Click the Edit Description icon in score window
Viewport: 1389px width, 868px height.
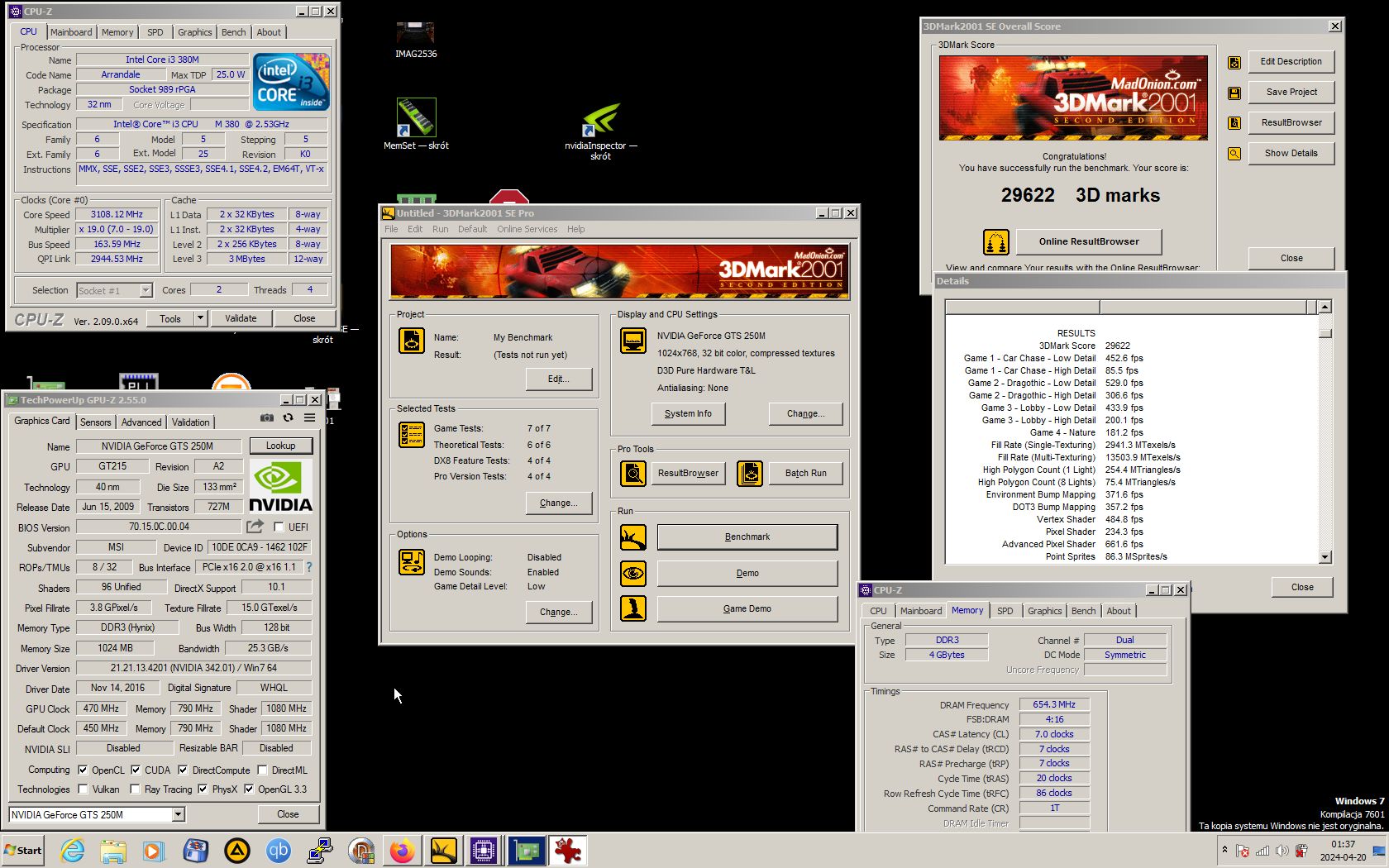tap(1234, 62)
